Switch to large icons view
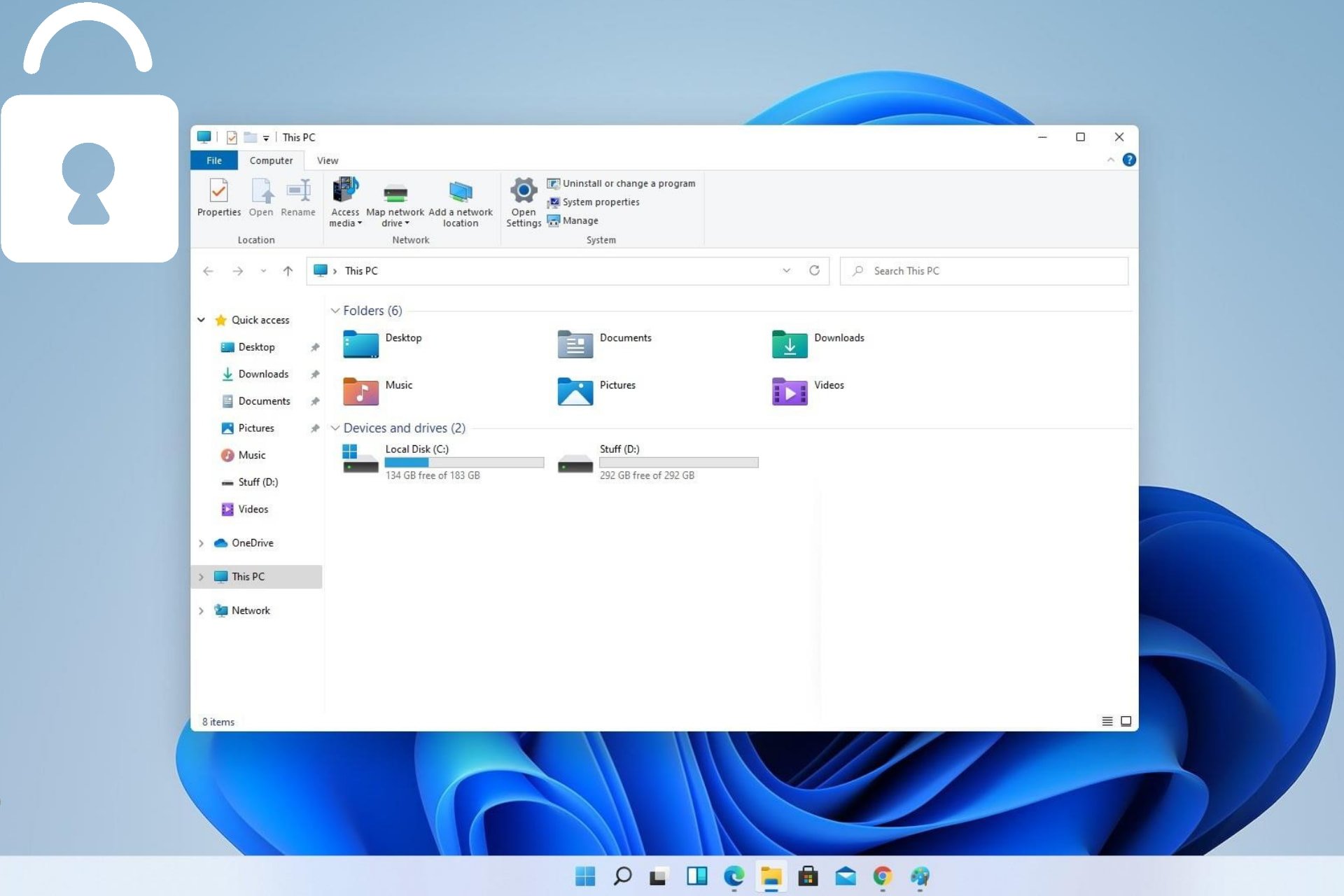This screenshot has height=896, width=1344. point(1126,721)
